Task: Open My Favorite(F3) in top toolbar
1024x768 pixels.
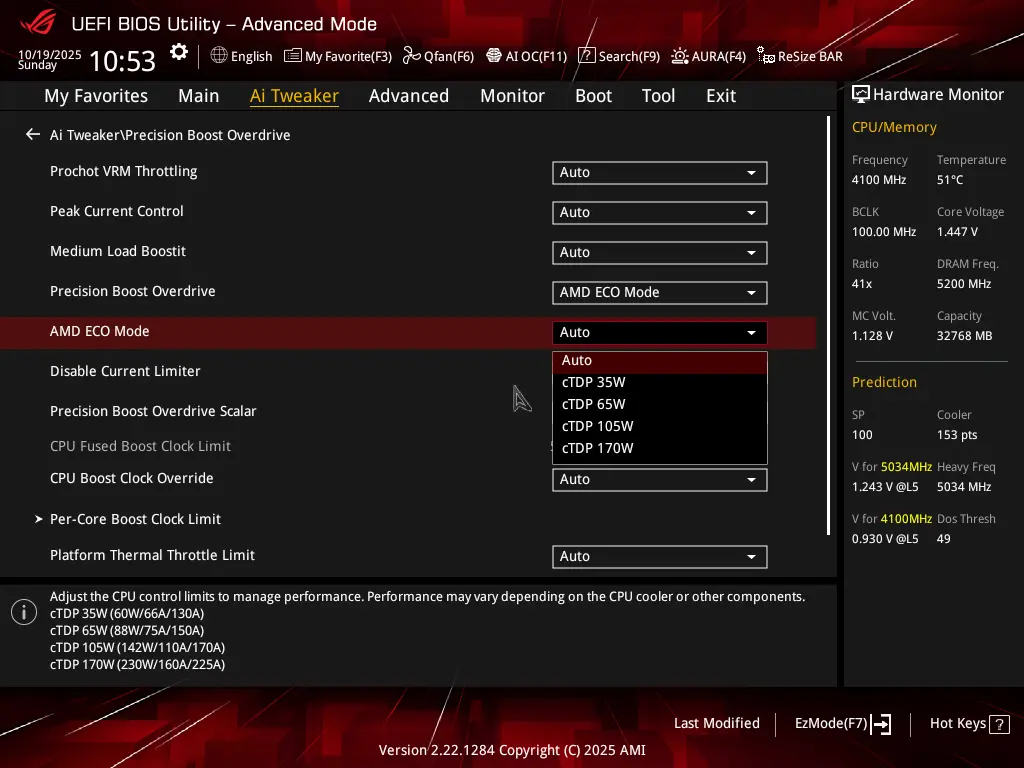Action: pos(338,56)
